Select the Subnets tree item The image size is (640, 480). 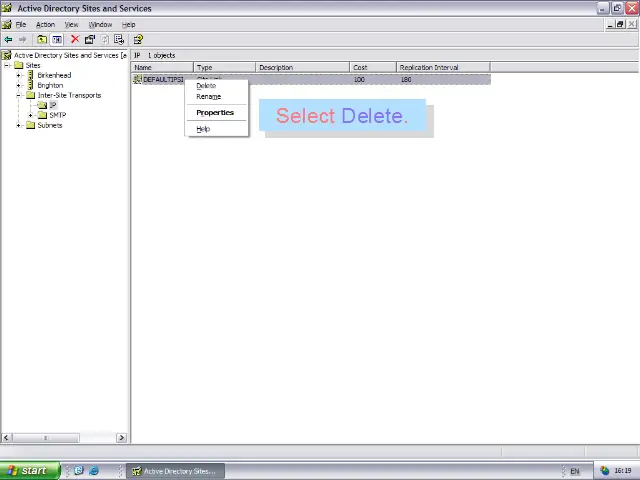click(x=50, y=125)
